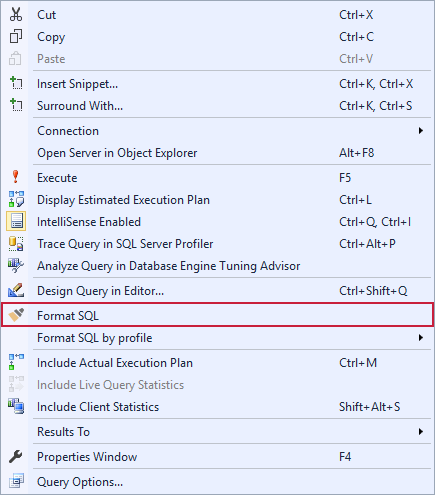This screenshot has height=495, width=435.
Task: Click the Design Query in Editor icon
Action: pos(16,290)
